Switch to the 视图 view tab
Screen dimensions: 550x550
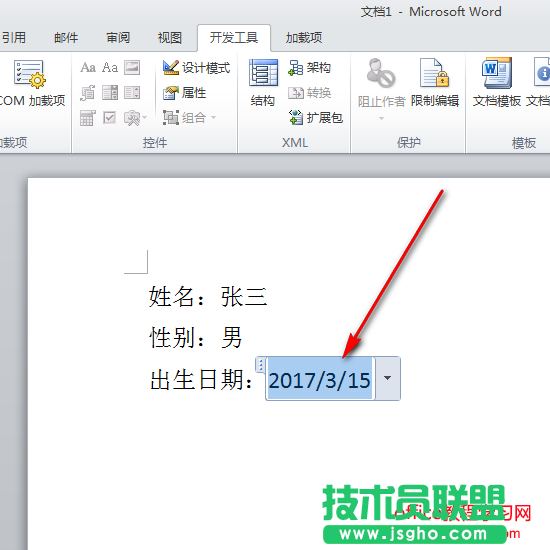tap(170, 38)
